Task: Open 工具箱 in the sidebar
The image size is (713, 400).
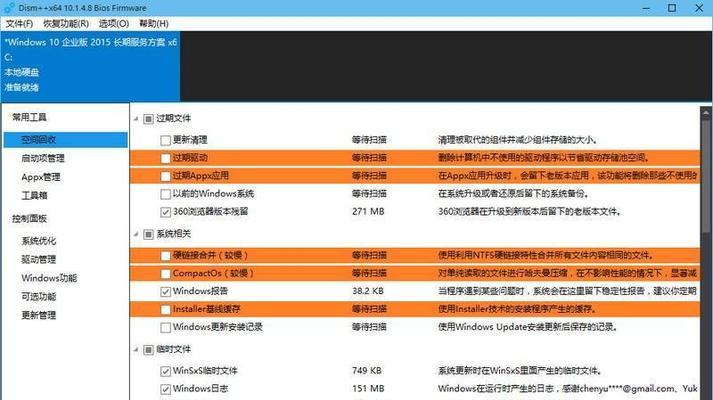Action: pos(35,195)
